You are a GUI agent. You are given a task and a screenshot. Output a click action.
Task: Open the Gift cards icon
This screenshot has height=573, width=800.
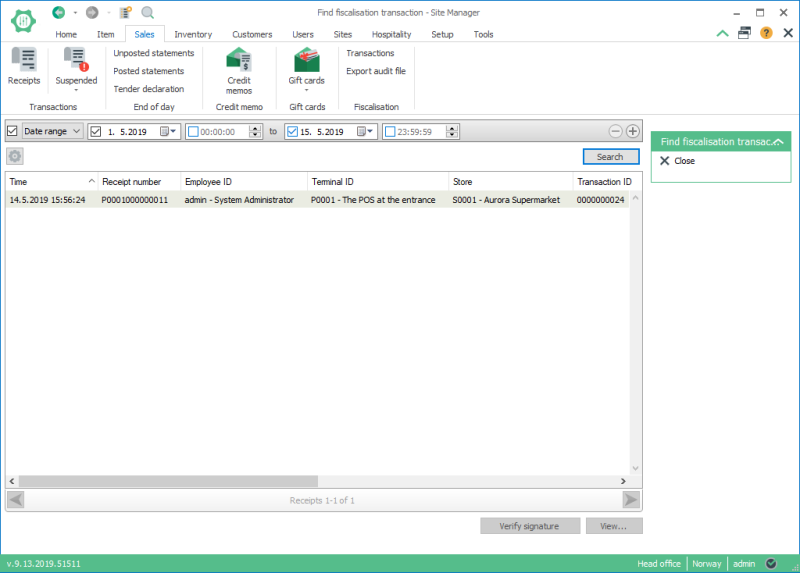coord(306,62)
